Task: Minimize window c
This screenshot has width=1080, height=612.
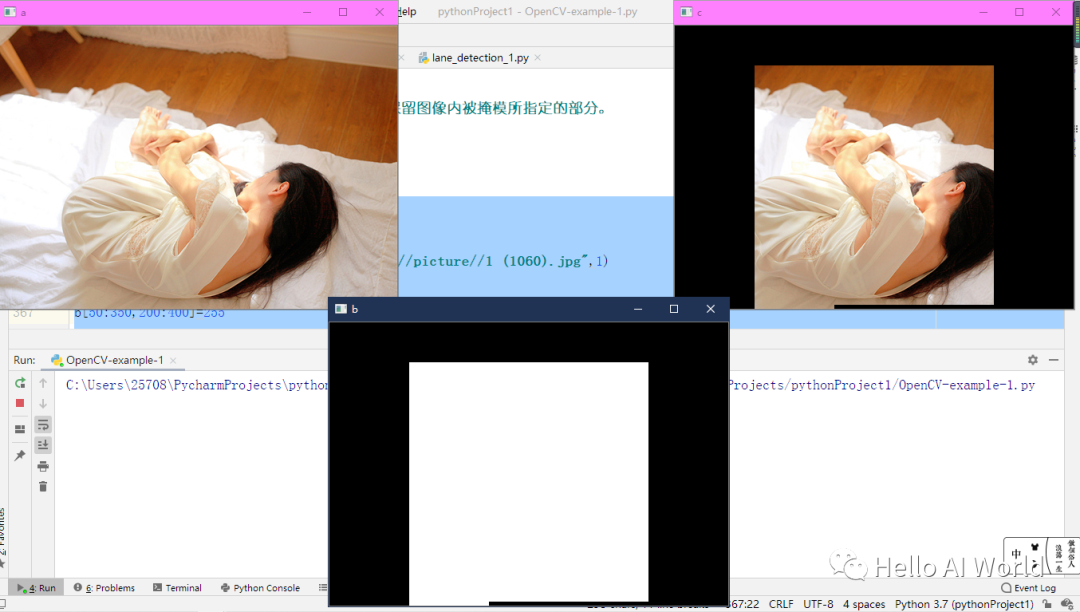Action: [984, 12]
